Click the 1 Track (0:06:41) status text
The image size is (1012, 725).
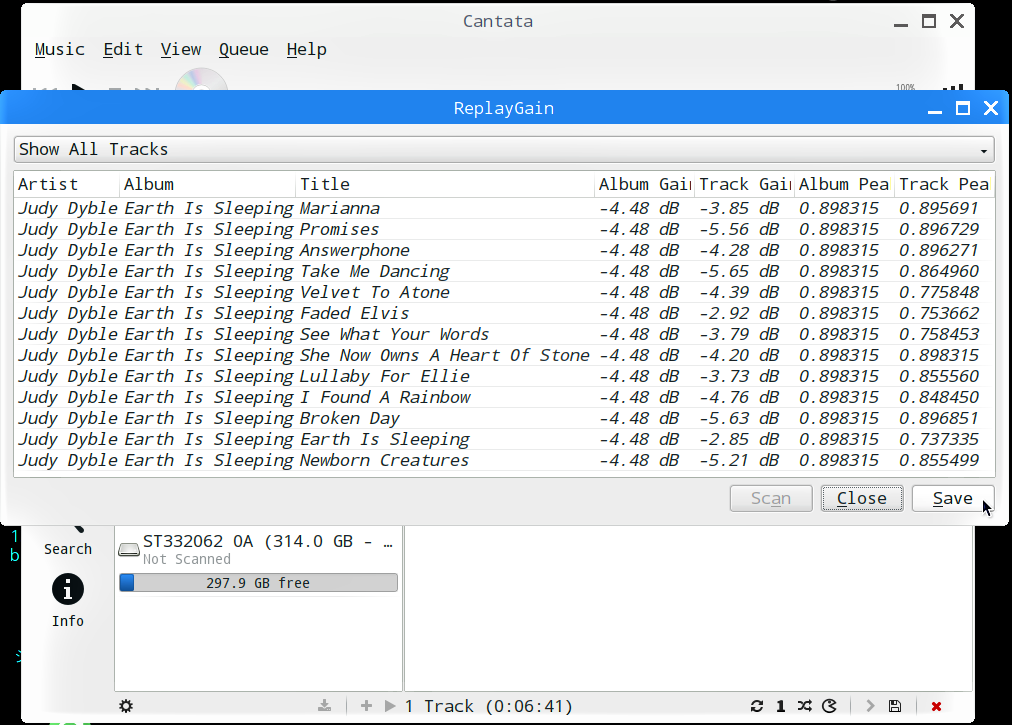point(489,706)
